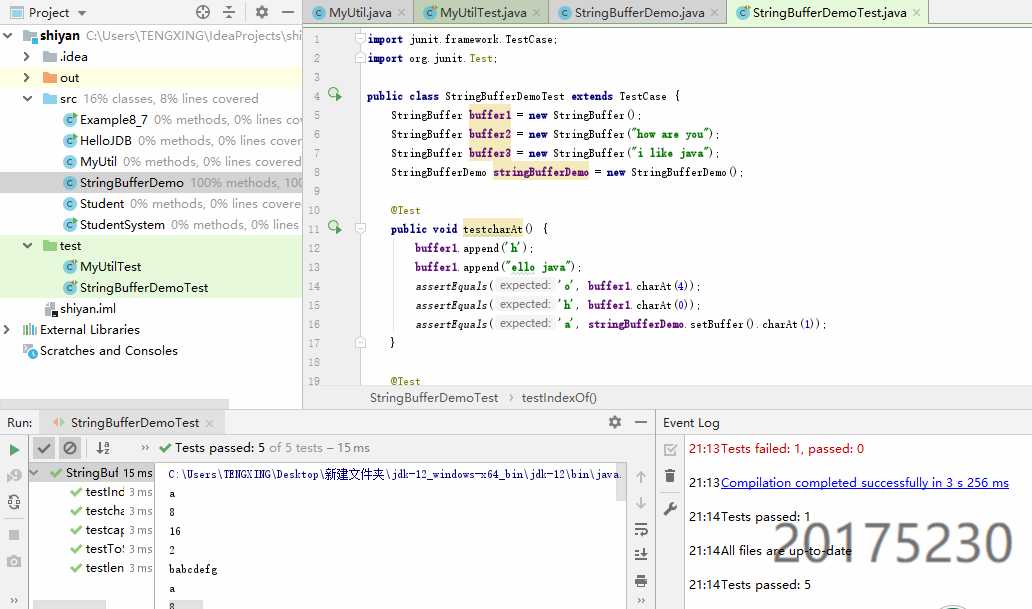
Task: Expand External Libraries node
Action: tap(7, 329)
